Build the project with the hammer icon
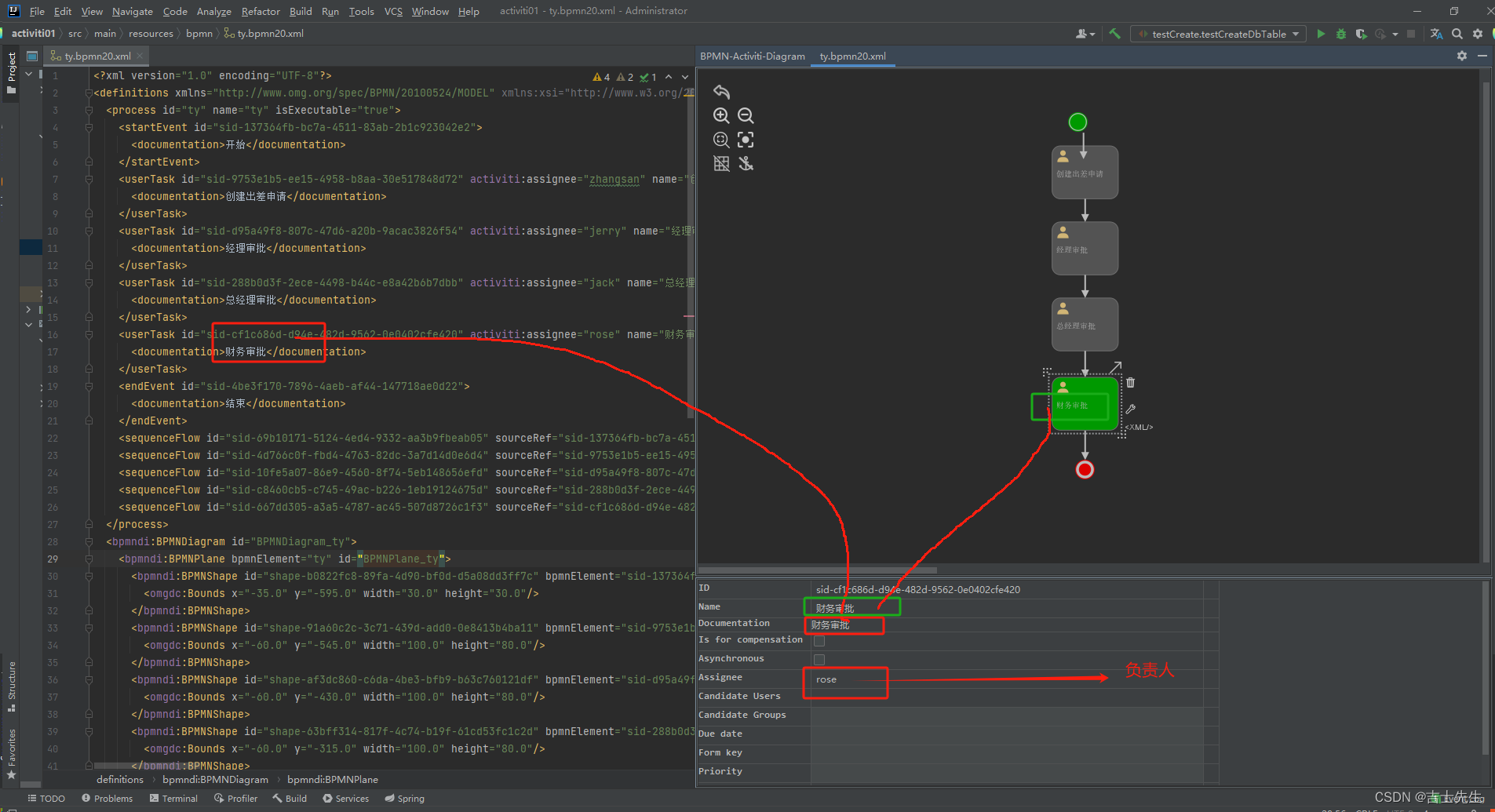Image resolution: width=1495 pixels, height=812 pixels. coord(1114,34)
